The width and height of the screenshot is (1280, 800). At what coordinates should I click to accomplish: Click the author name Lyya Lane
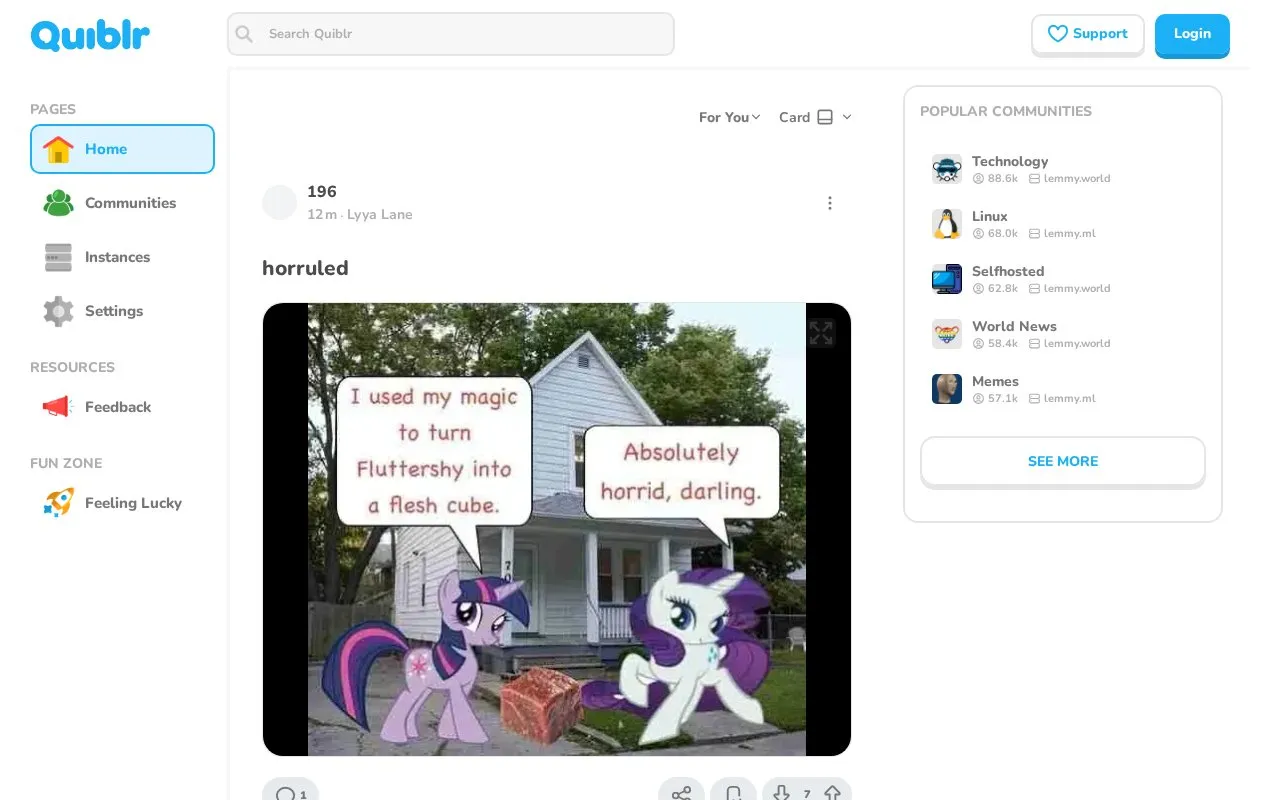[x=380, y=215]
